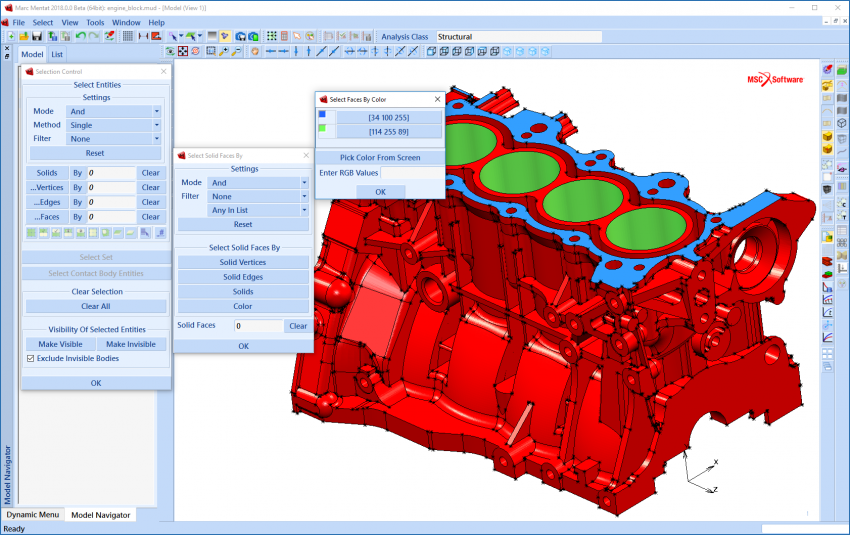Click the Open folder icon

24,37
